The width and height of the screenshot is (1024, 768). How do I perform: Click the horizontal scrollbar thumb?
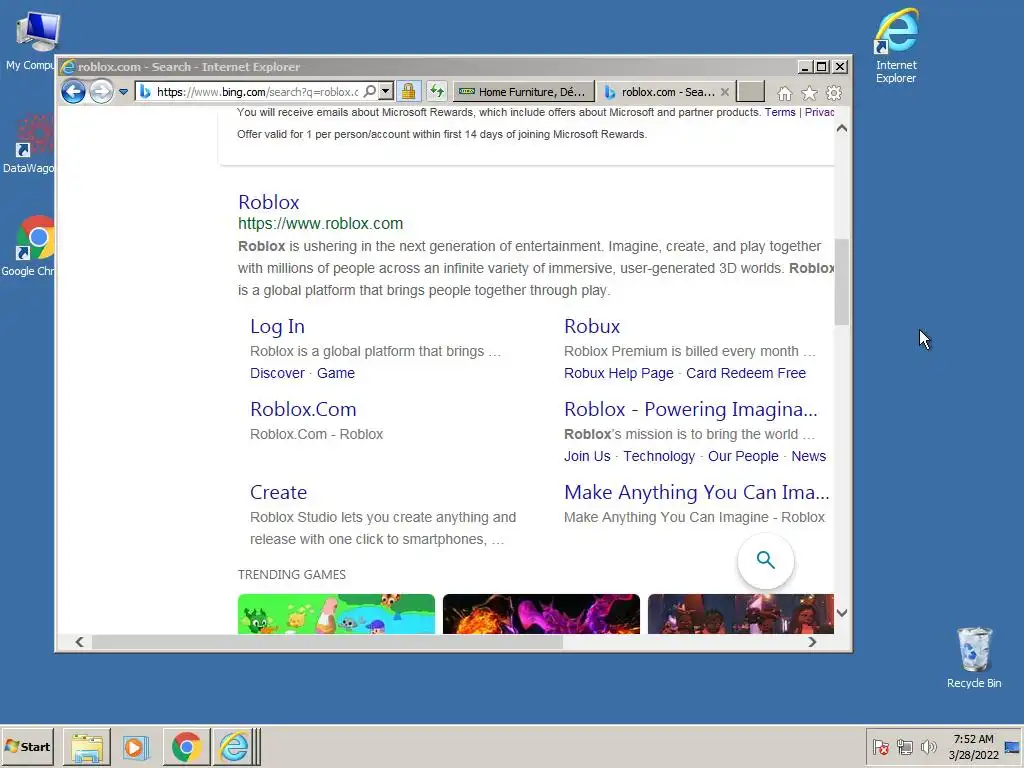[327, 642]
